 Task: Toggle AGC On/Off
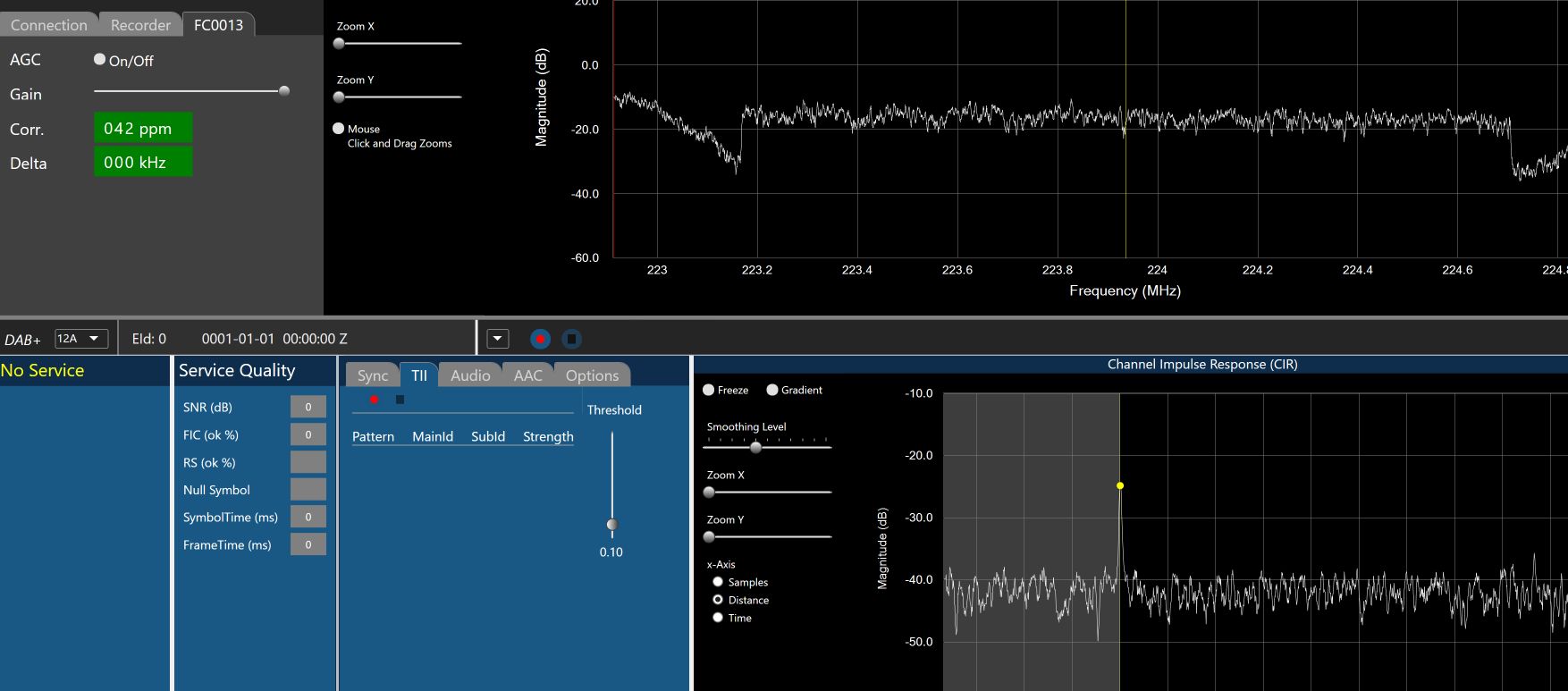click(100, 59)
